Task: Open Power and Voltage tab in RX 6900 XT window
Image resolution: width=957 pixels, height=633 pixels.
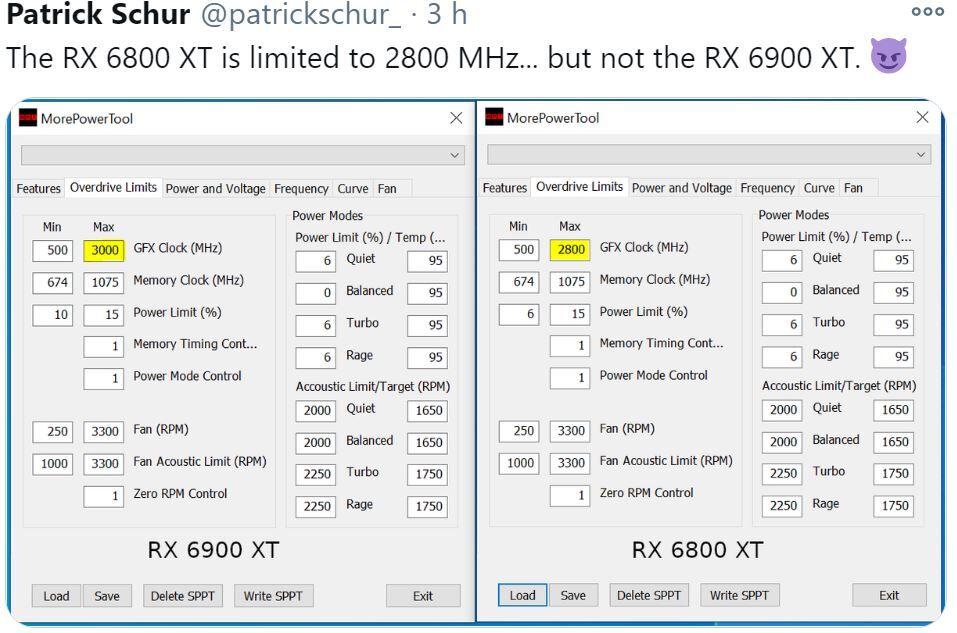Action: [215, 189]
